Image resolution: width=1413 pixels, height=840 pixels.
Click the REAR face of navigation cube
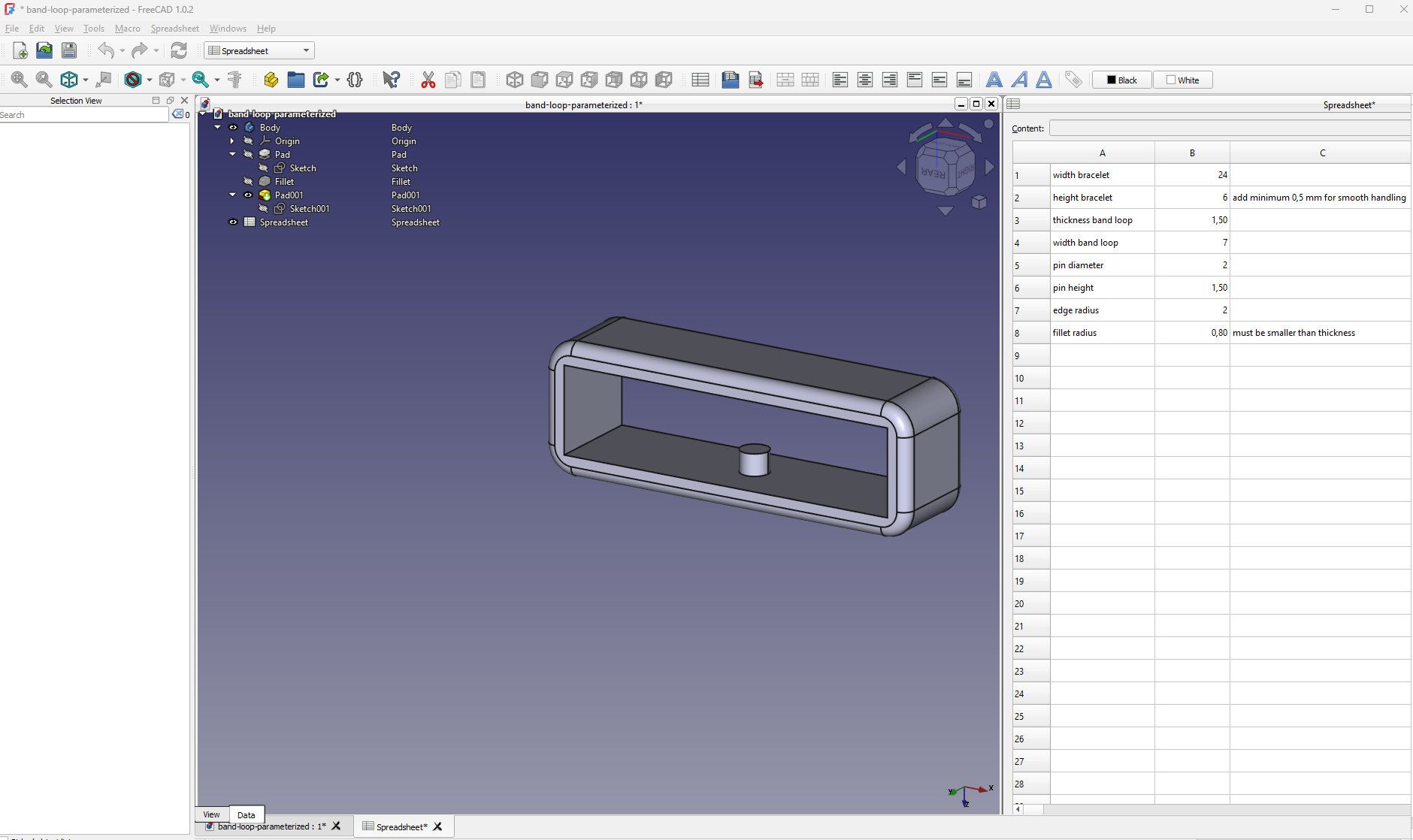(933, 173)
